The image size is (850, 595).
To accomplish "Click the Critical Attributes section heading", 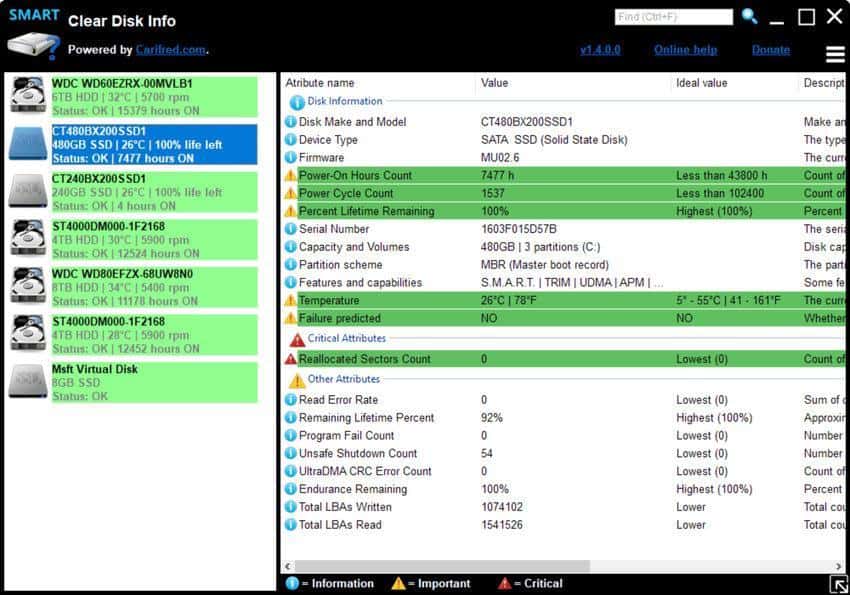I will tap(346, 338).
